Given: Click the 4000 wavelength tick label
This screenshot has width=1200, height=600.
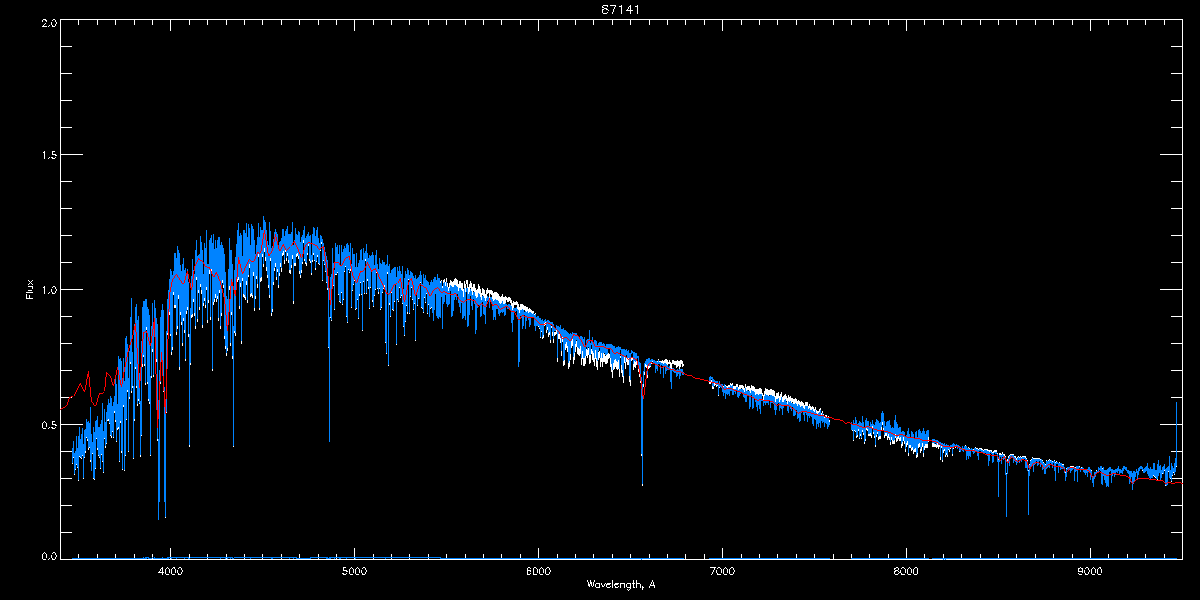Looking at the screenshot, I should [171, 572].
